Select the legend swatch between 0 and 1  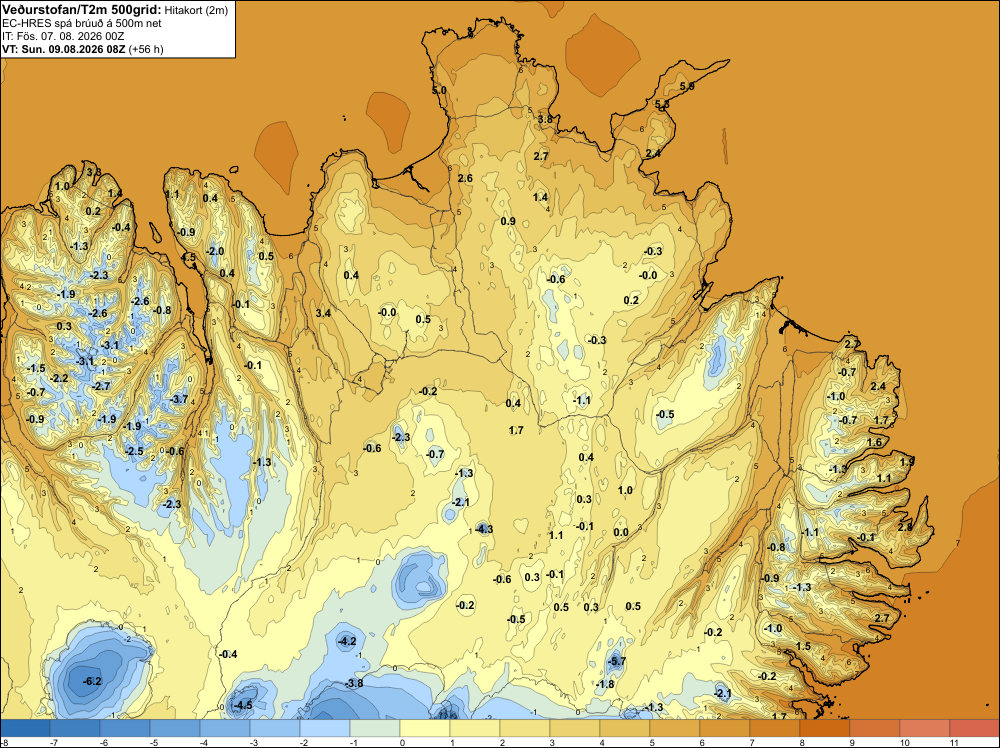[425, 728]
